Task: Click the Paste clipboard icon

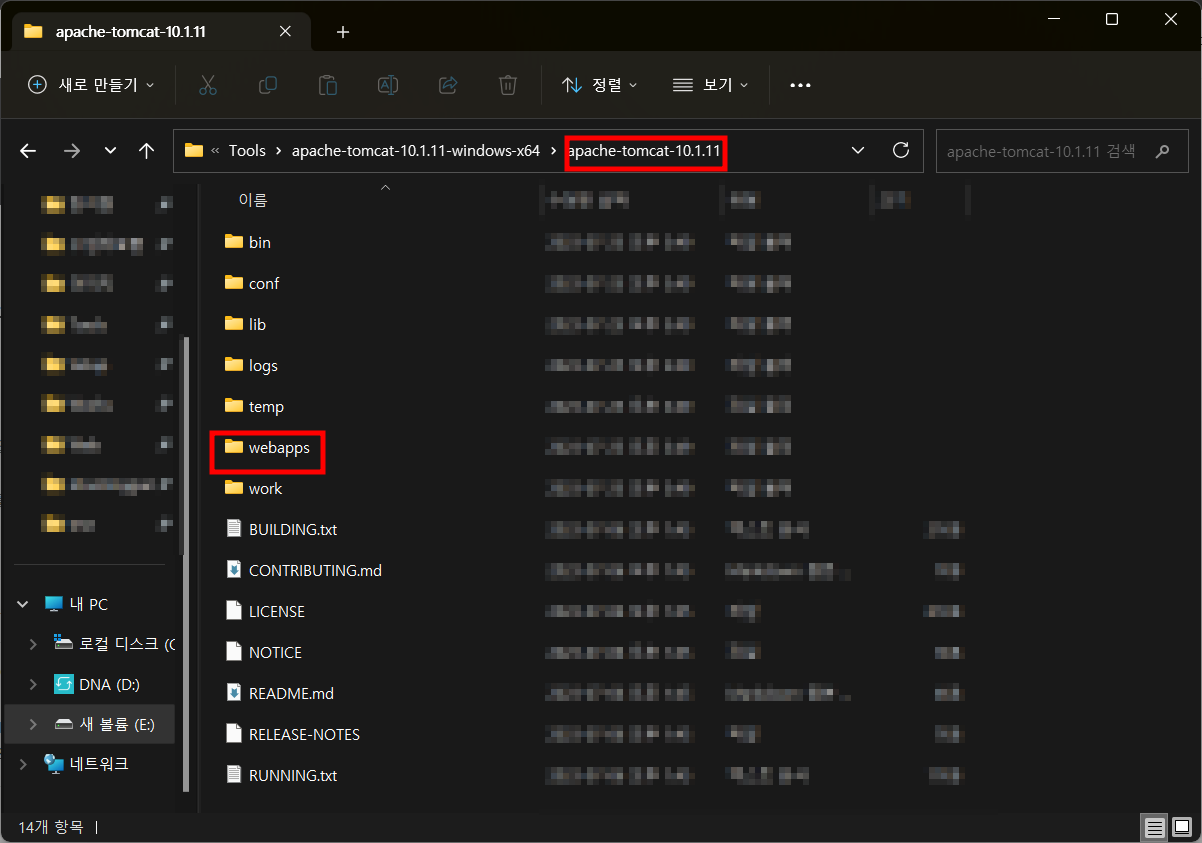Action: click(x=328, y=85)
